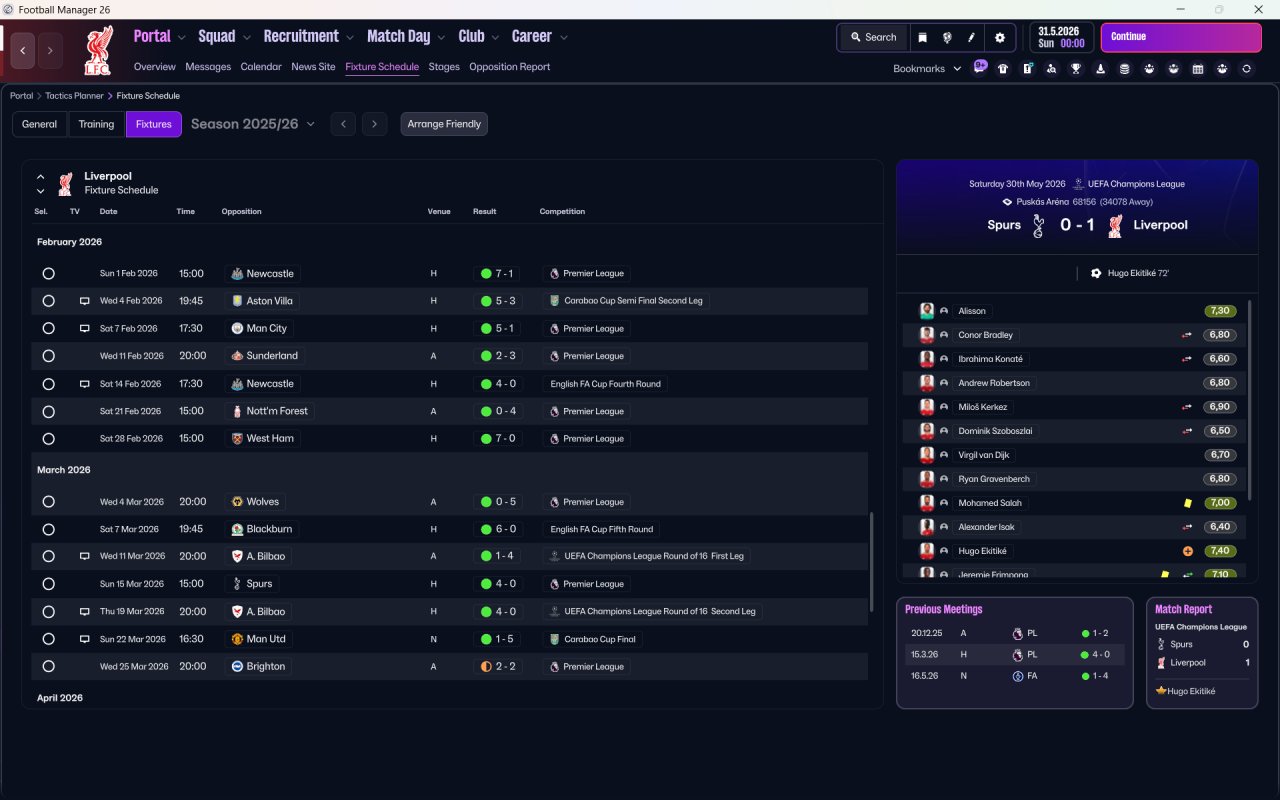Click the player ratings list scrollbar
The image size is (1280, 800).
click(1250, 400)
